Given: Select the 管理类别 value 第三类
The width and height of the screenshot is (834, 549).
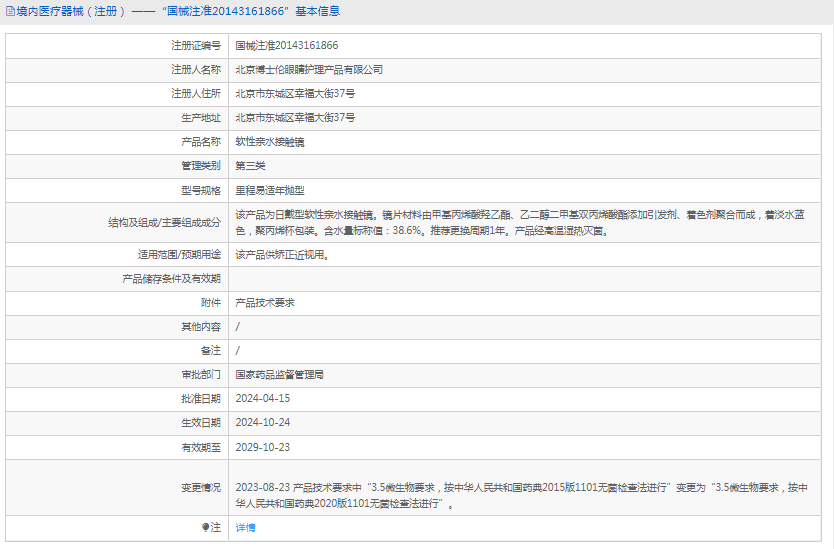Looking at the screenshot, I should (x=250, y=166).
